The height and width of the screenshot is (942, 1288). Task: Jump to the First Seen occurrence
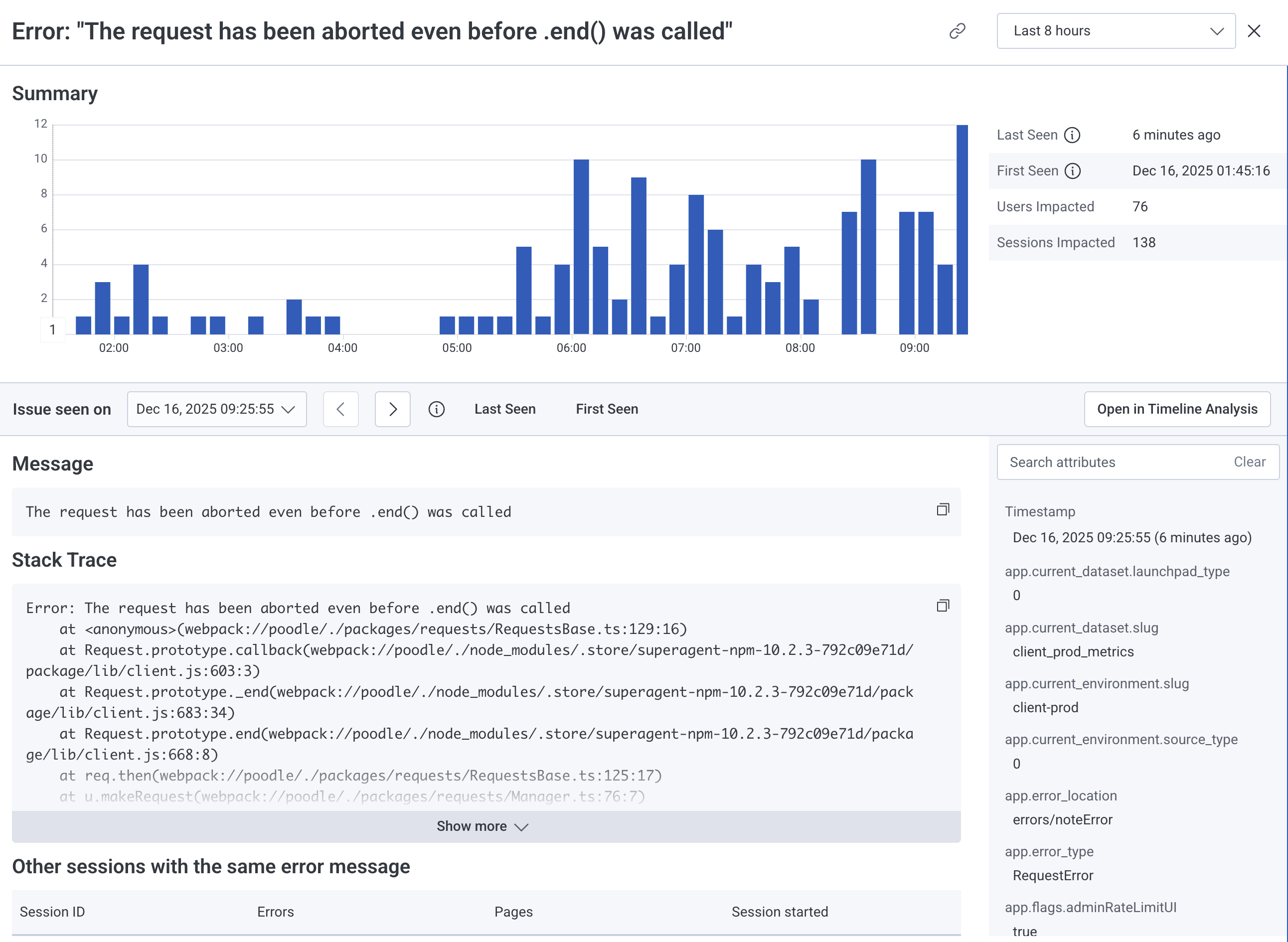coord(606,409)
